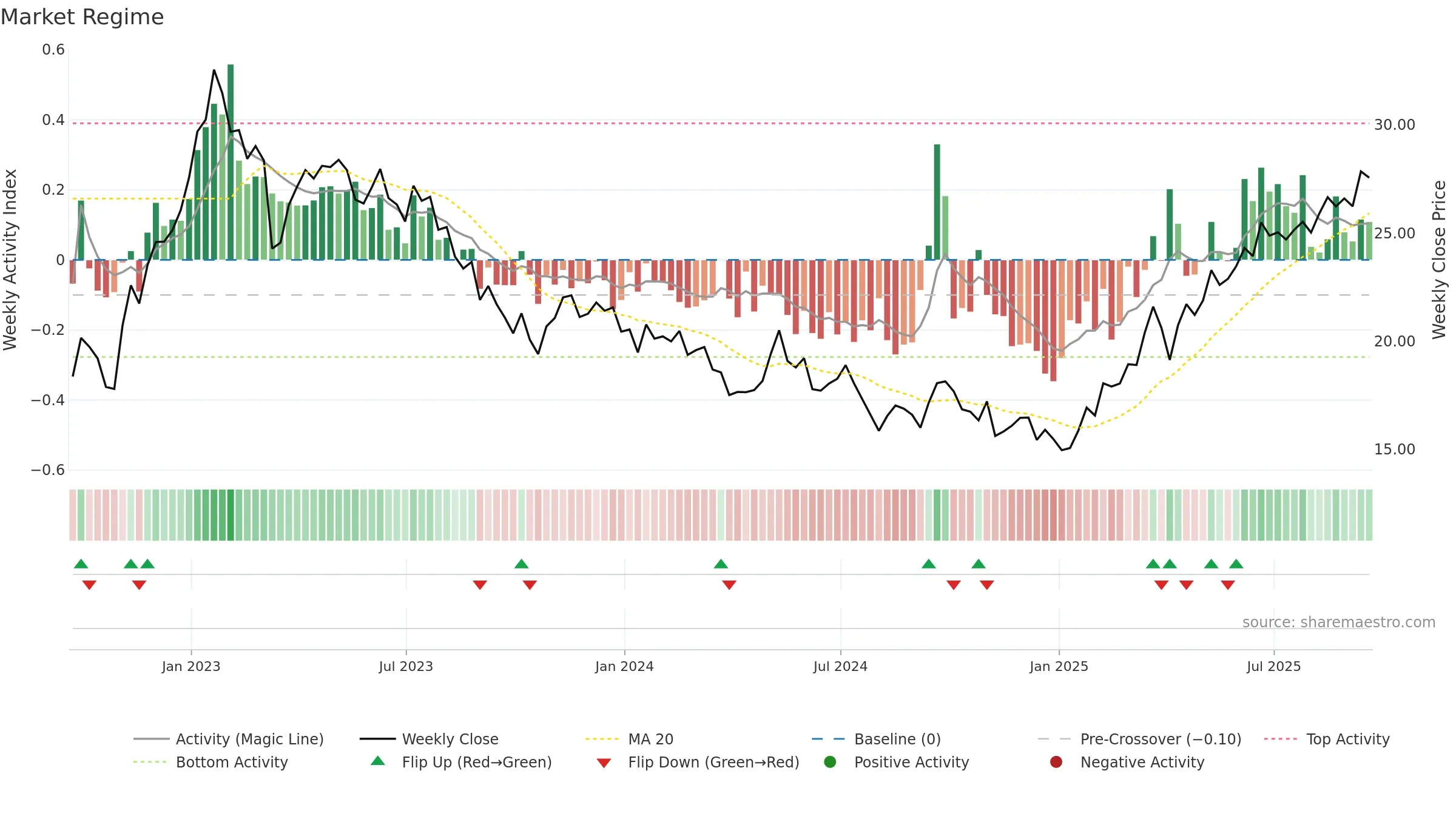
Task: Click the weekly close price peak in early 2023
Action: click(x=214, y=70)
